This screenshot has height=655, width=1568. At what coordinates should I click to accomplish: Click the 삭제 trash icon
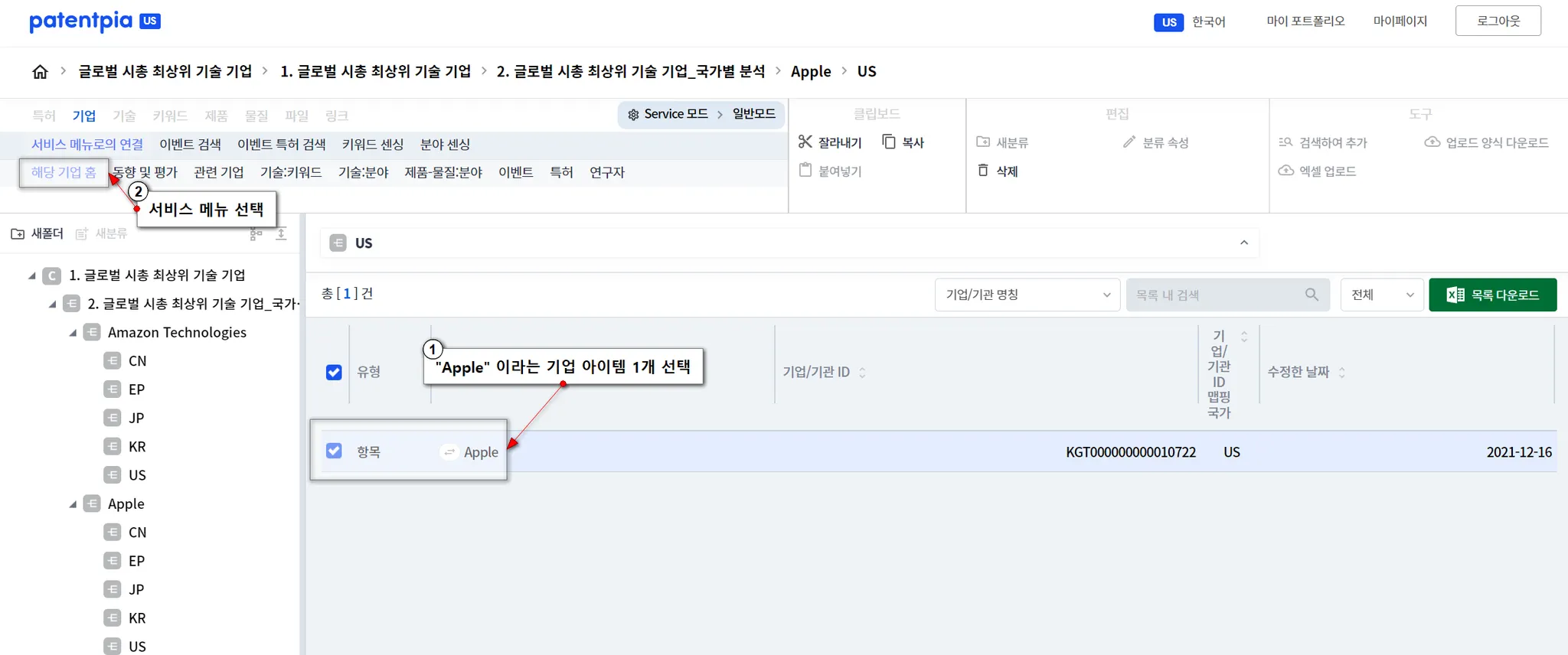coord(983,170)
